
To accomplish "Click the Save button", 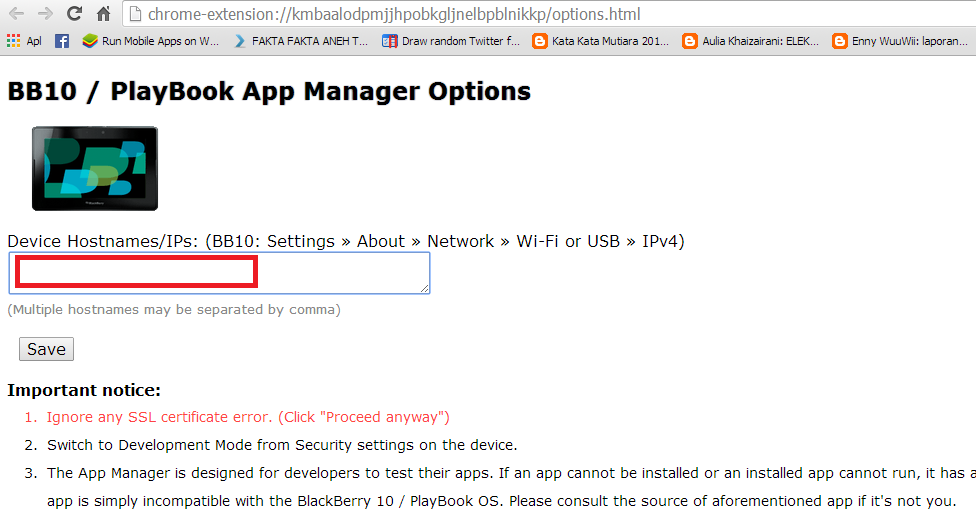I will coord(46,349).
